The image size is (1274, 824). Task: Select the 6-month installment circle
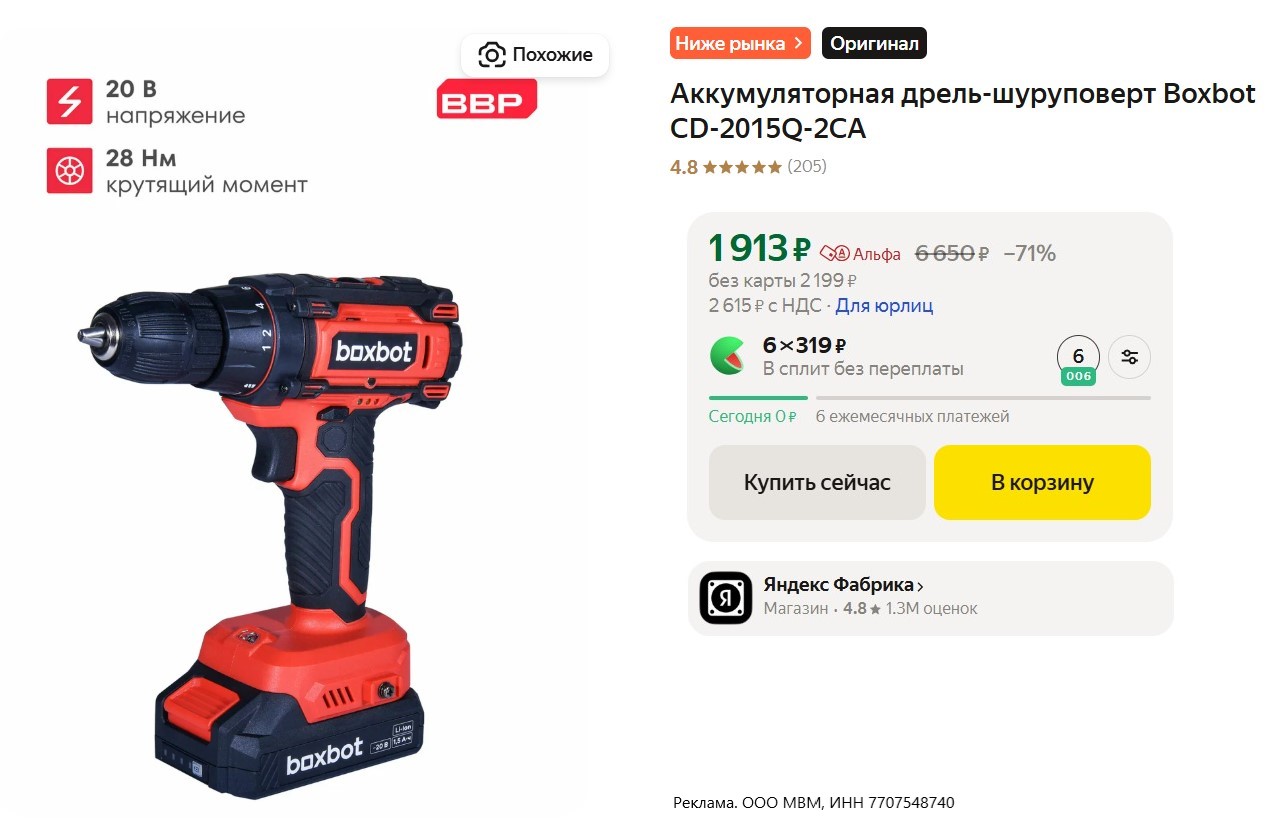pos(1078,357)
